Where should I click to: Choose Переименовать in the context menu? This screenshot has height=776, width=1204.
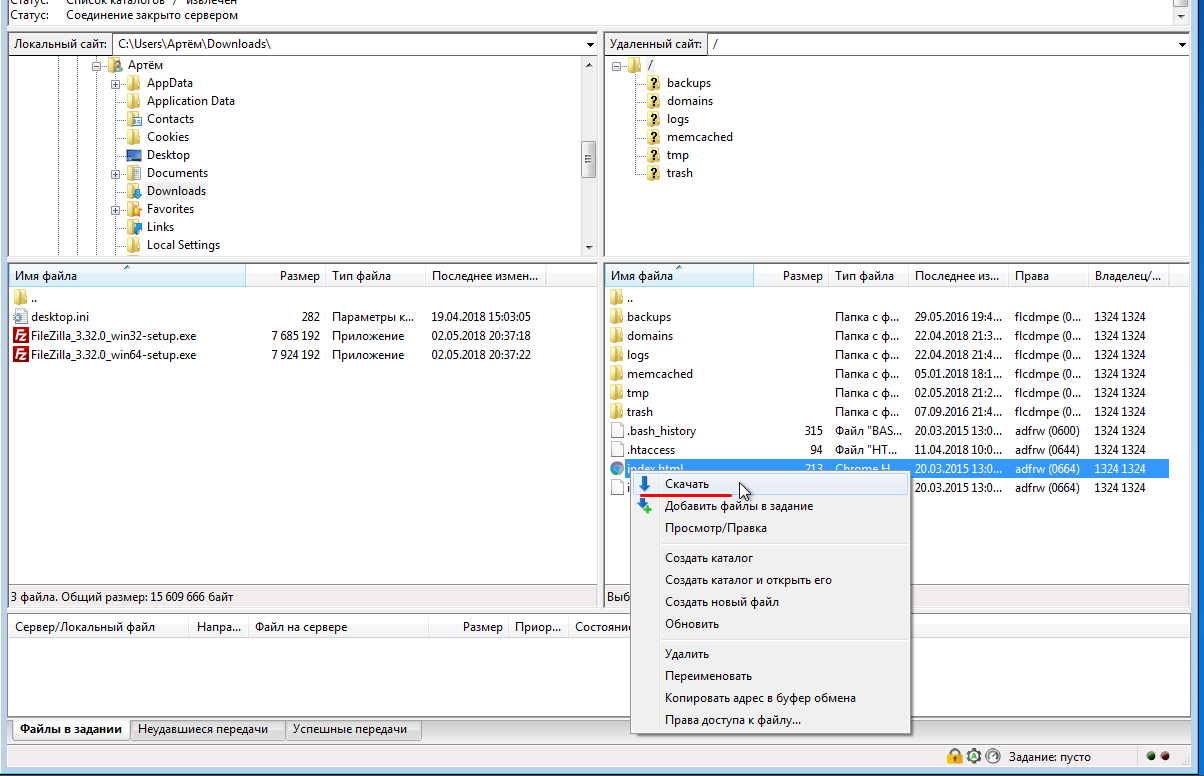(708, 676)
